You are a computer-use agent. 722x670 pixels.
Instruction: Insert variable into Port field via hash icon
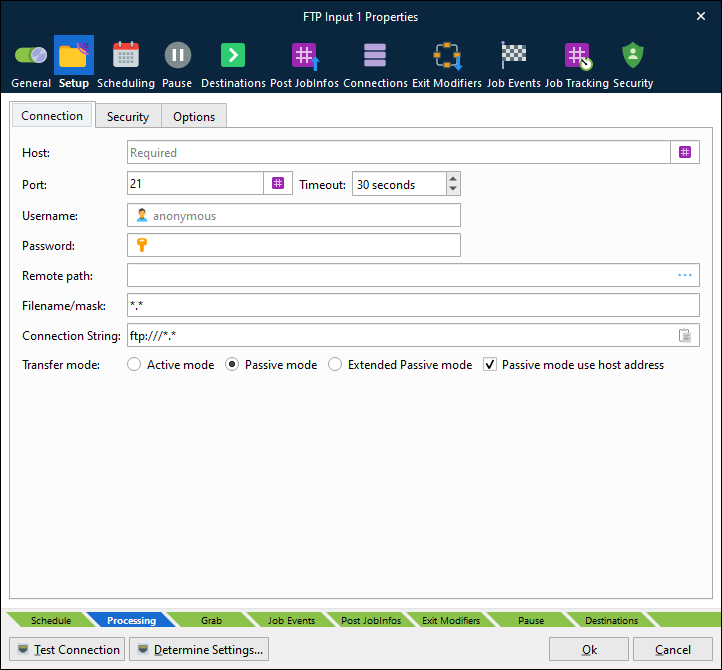pos(278,183)
